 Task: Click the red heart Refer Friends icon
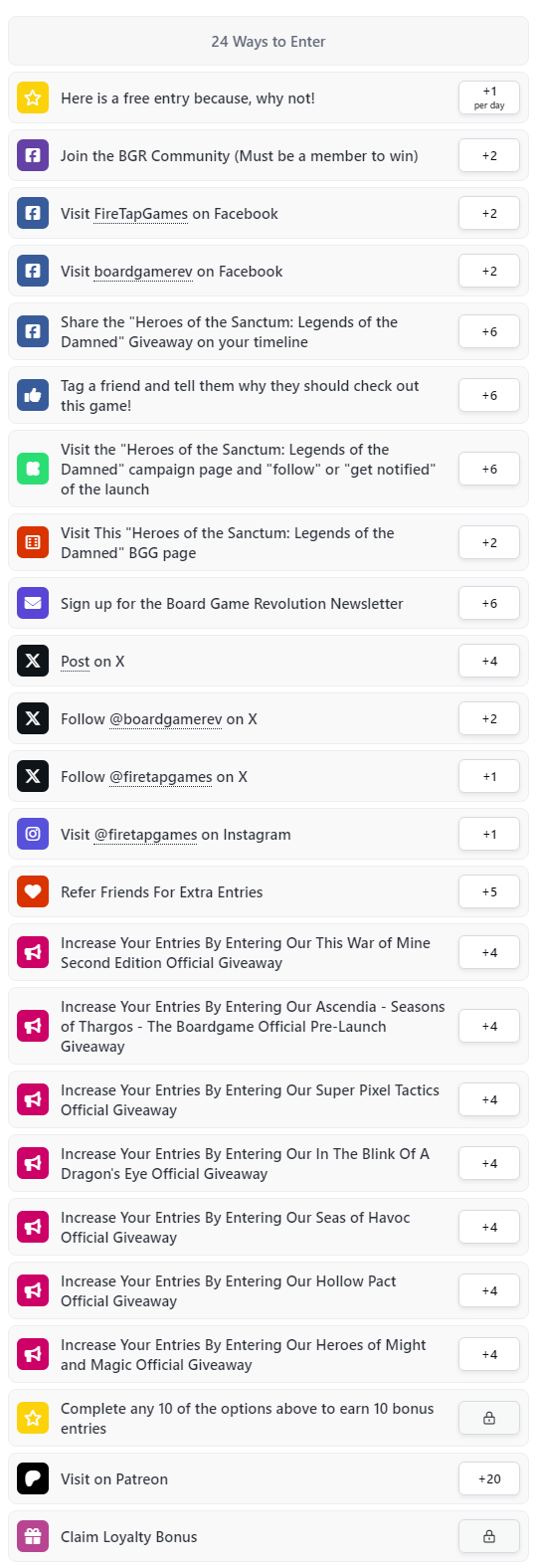tap(33, 891)
